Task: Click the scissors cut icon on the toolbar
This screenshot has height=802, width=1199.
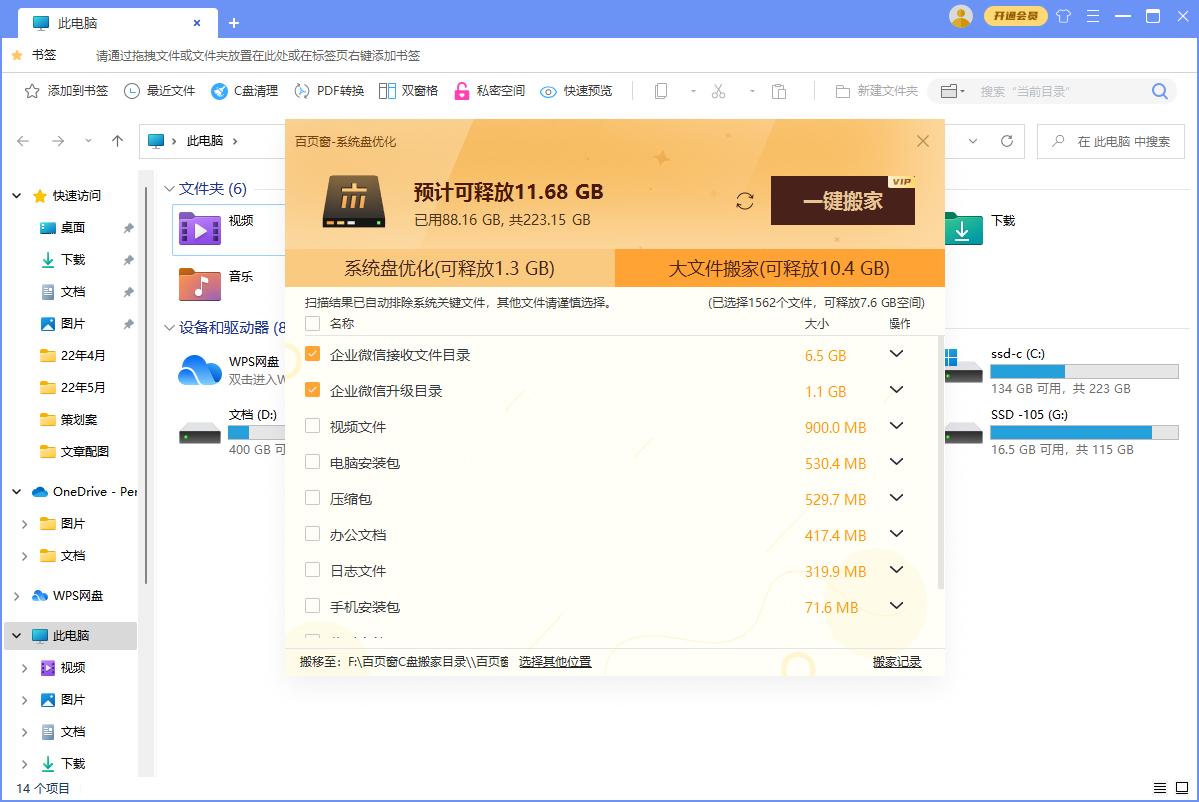Action: click(718, 90)
